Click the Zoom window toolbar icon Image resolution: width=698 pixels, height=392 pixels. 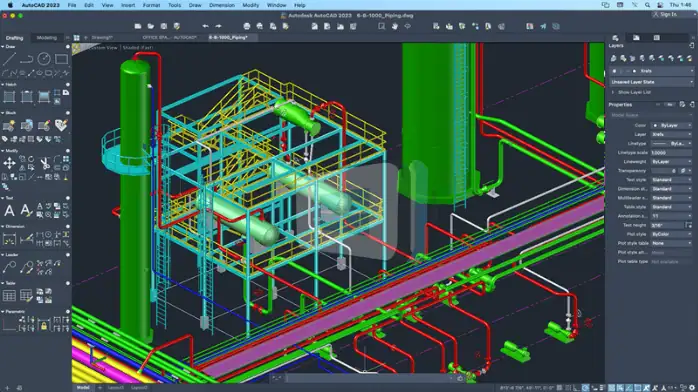381,26
